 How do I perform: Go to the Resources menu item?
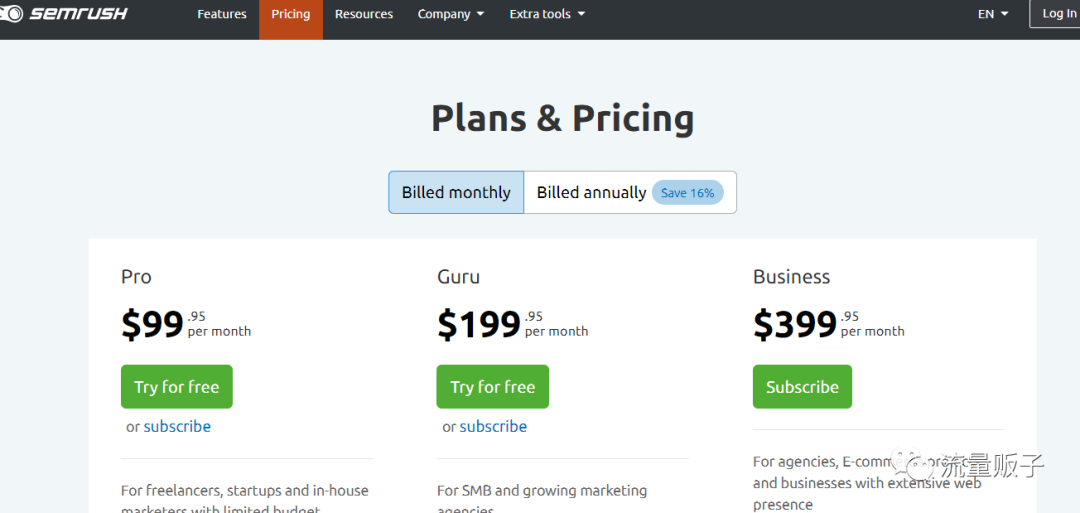[364, 14]
